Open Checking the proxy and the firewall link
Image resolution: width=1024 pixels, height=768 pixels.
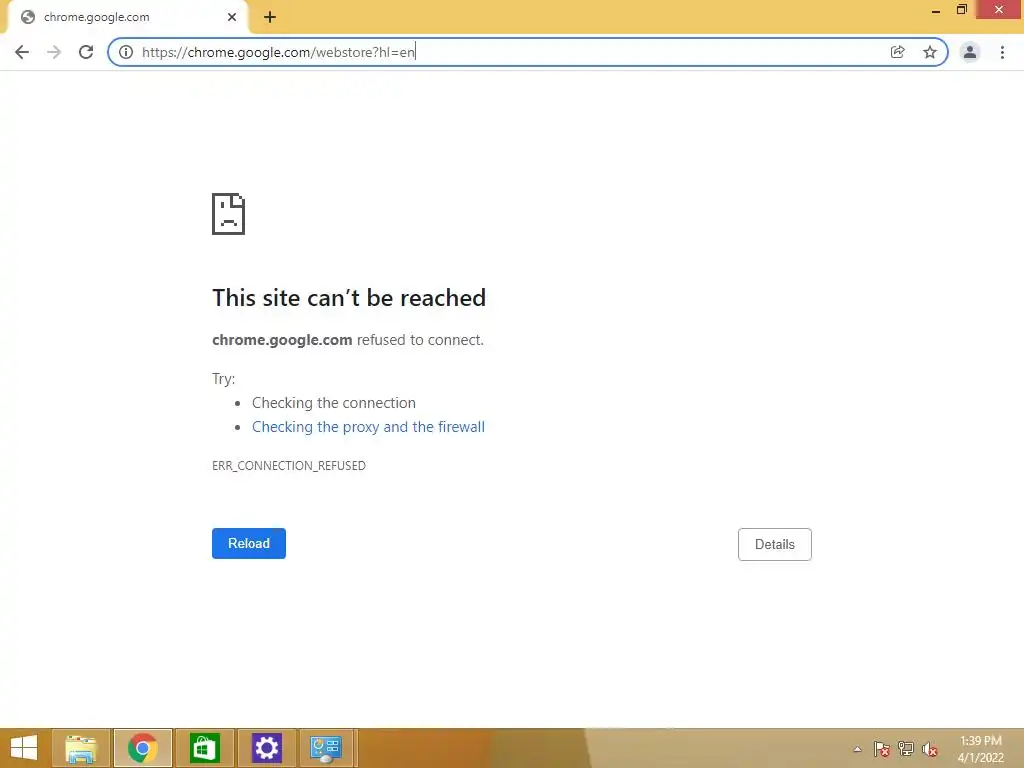368,427
